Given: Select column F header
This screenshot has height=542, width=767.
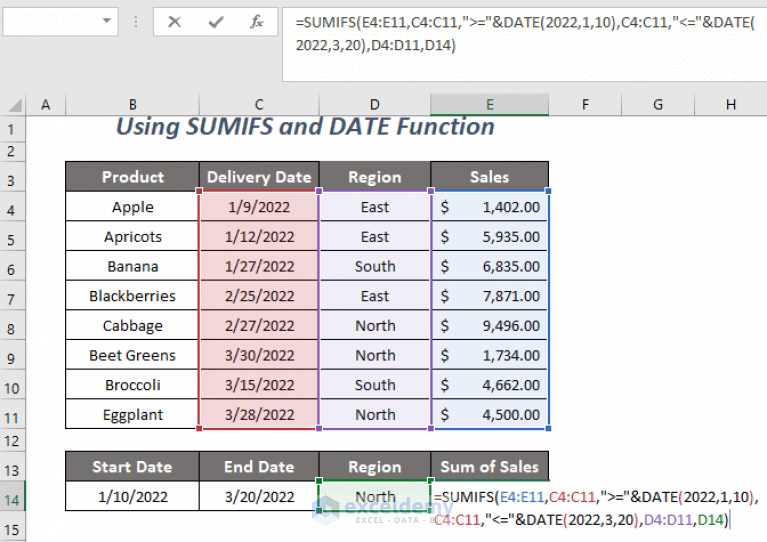Looking at the screenshot, I should 585,105.
